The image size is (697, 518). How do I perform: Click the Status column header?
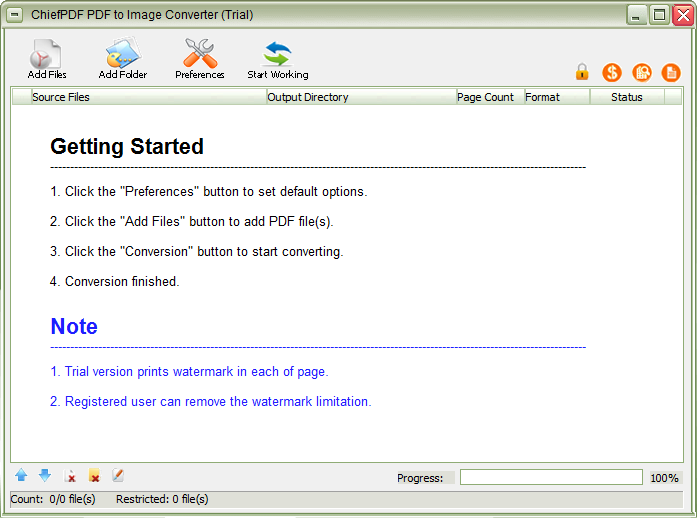tap(627, 97)
